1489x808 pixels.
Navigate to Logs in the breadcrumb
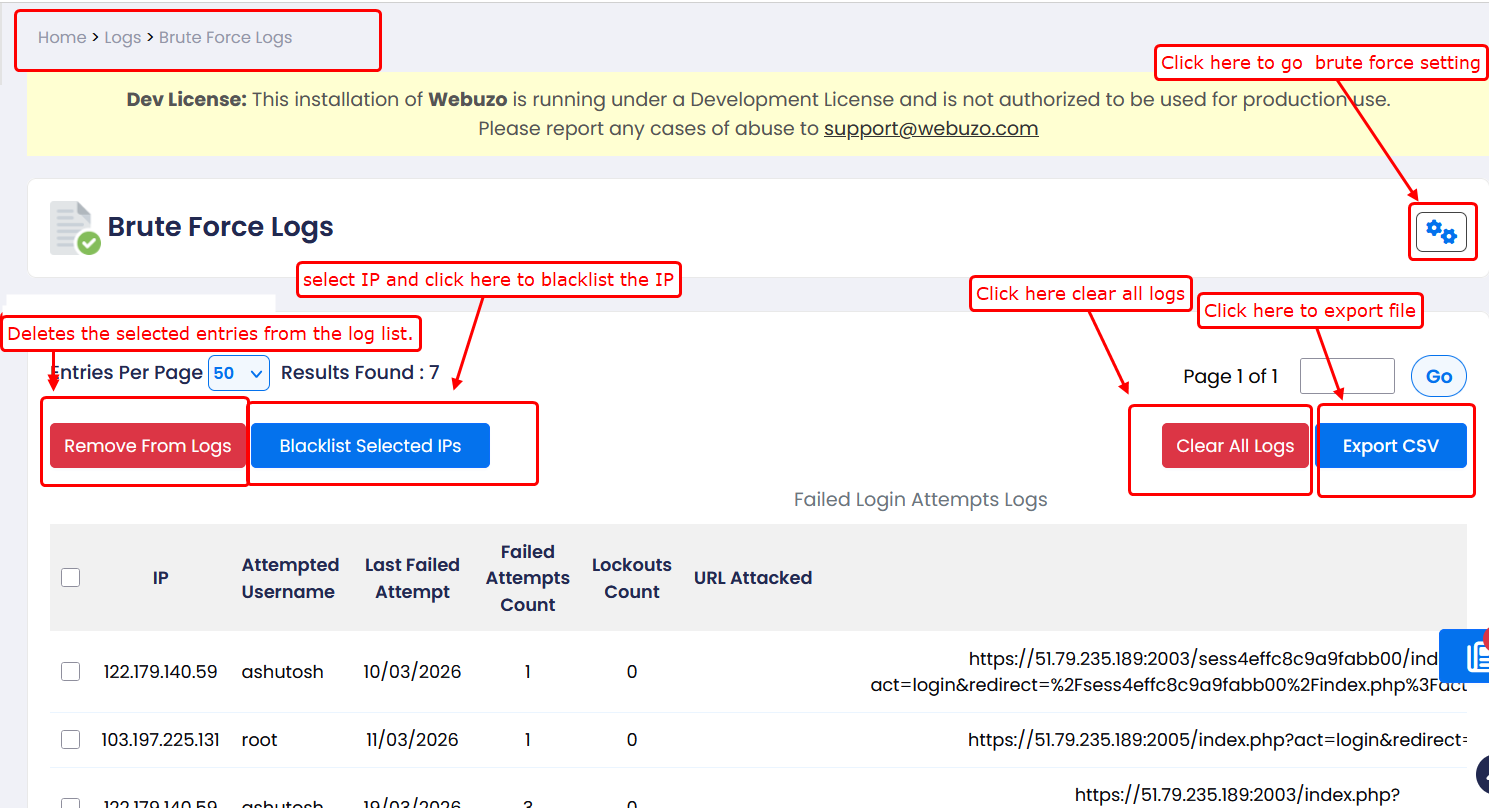[x=123, y=38]
